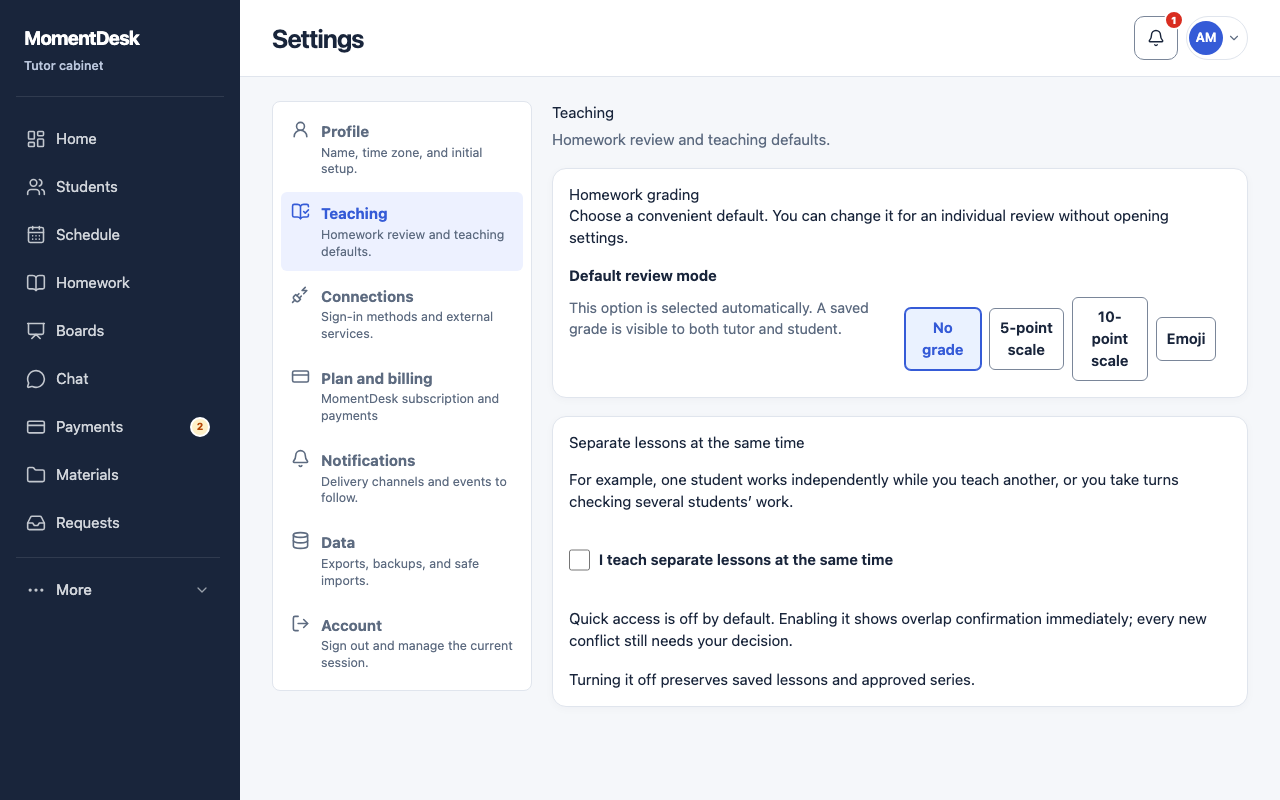Click the Homework book icon
Viewport: 1280px width, 800px height.
point(36,283)
